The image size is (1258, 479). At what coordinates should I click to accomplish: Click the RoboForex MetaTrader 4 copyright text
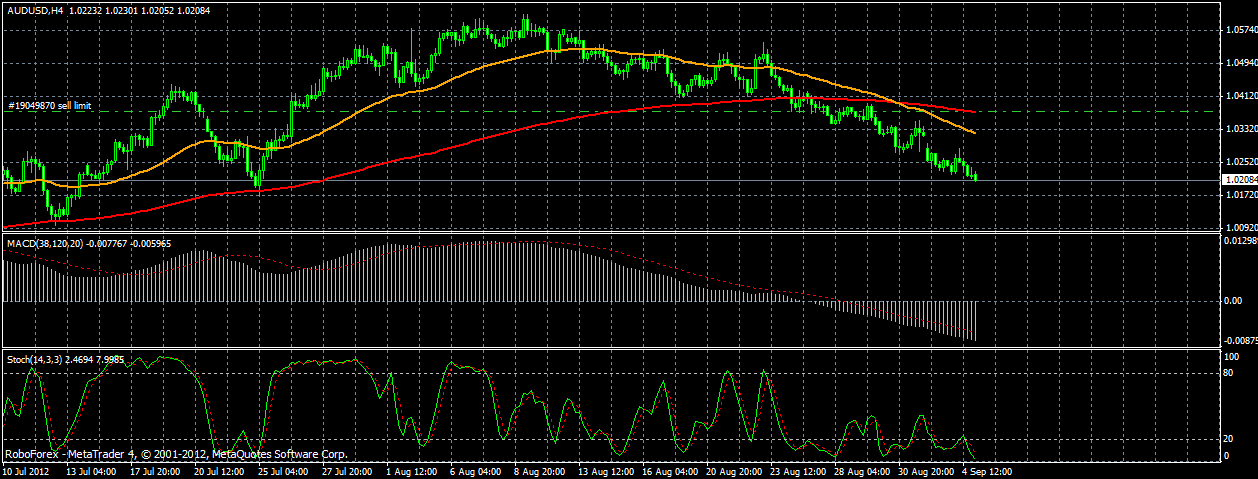pyautogui.click(x=176, y=453)
